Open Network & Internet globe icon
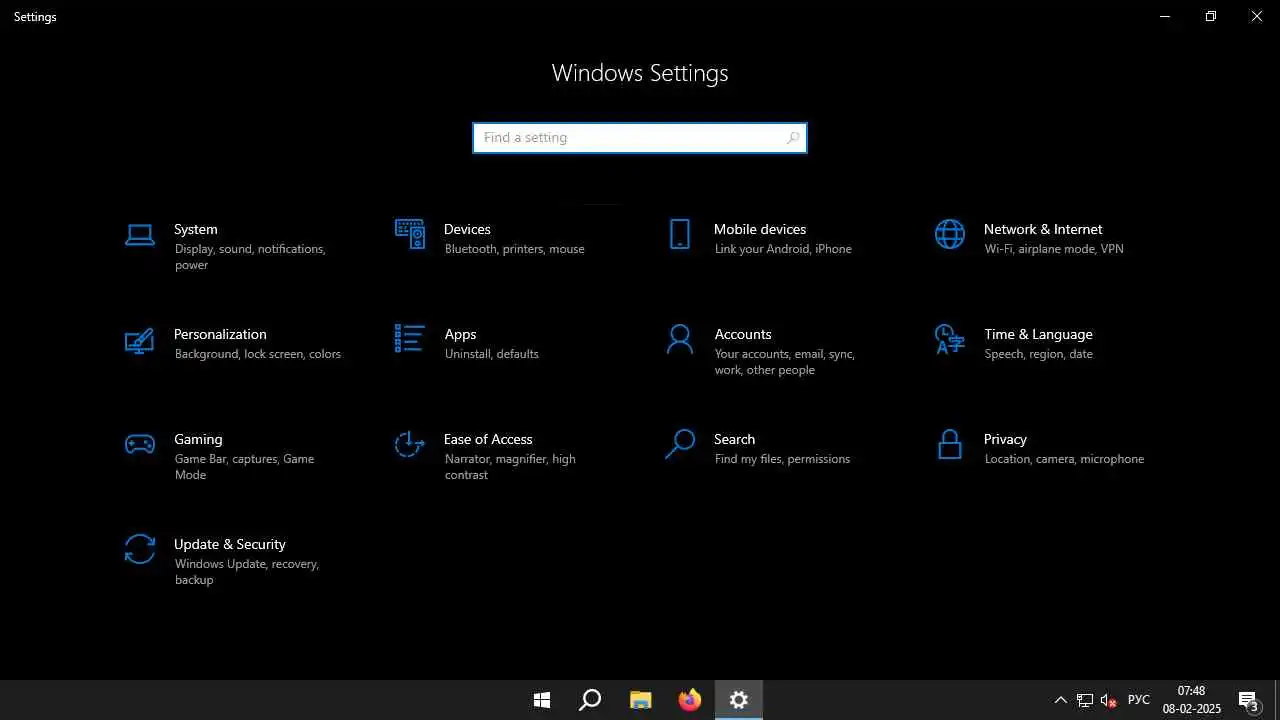The image size is (1280, 720). pyautogui.click(x=950, y=234)
